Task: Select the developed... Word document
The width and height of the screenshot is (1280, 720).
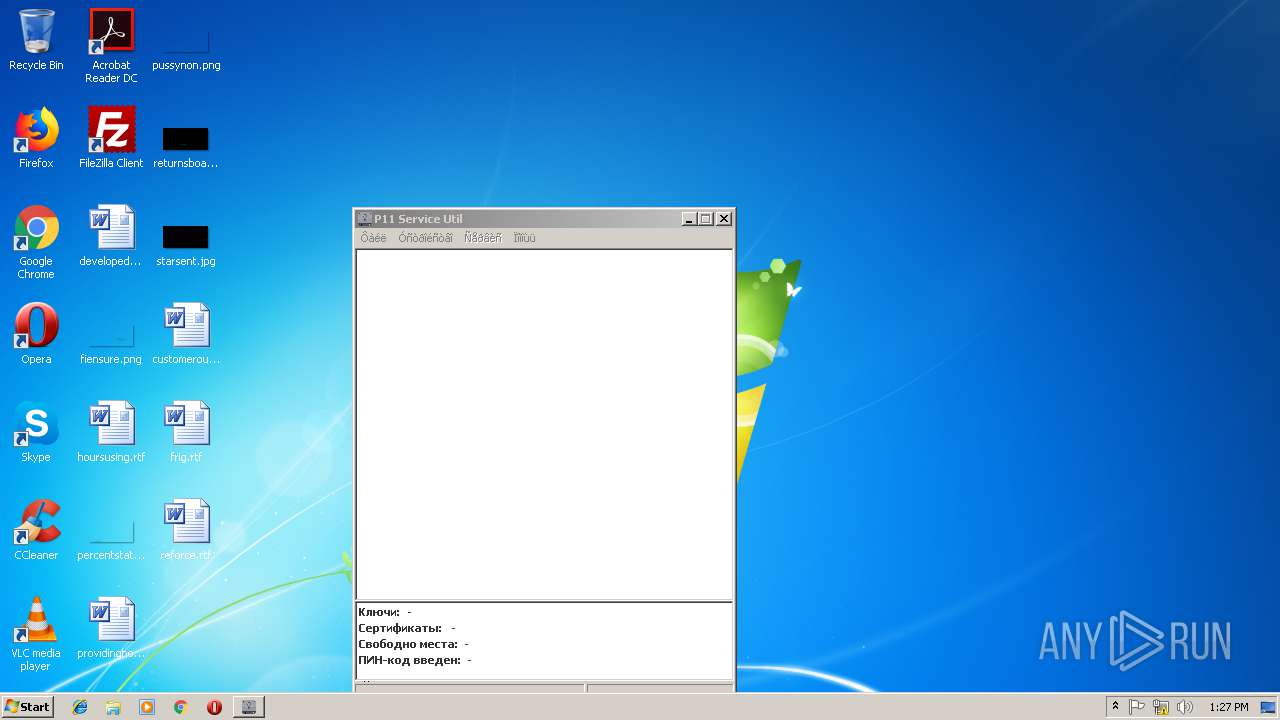Action: [111, 237]
